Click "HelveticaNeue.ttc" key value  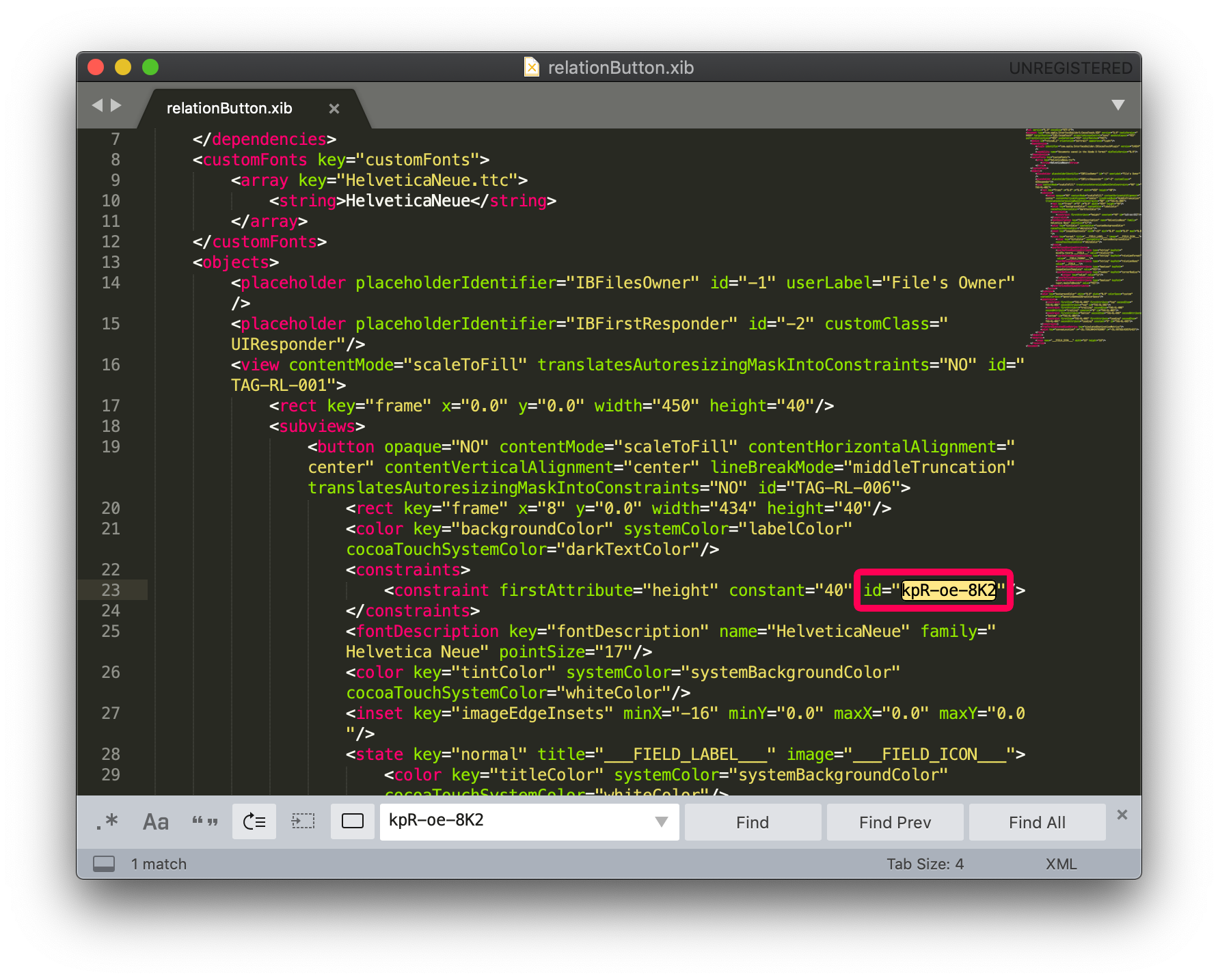pyautogui.click(x=432, y=180)
